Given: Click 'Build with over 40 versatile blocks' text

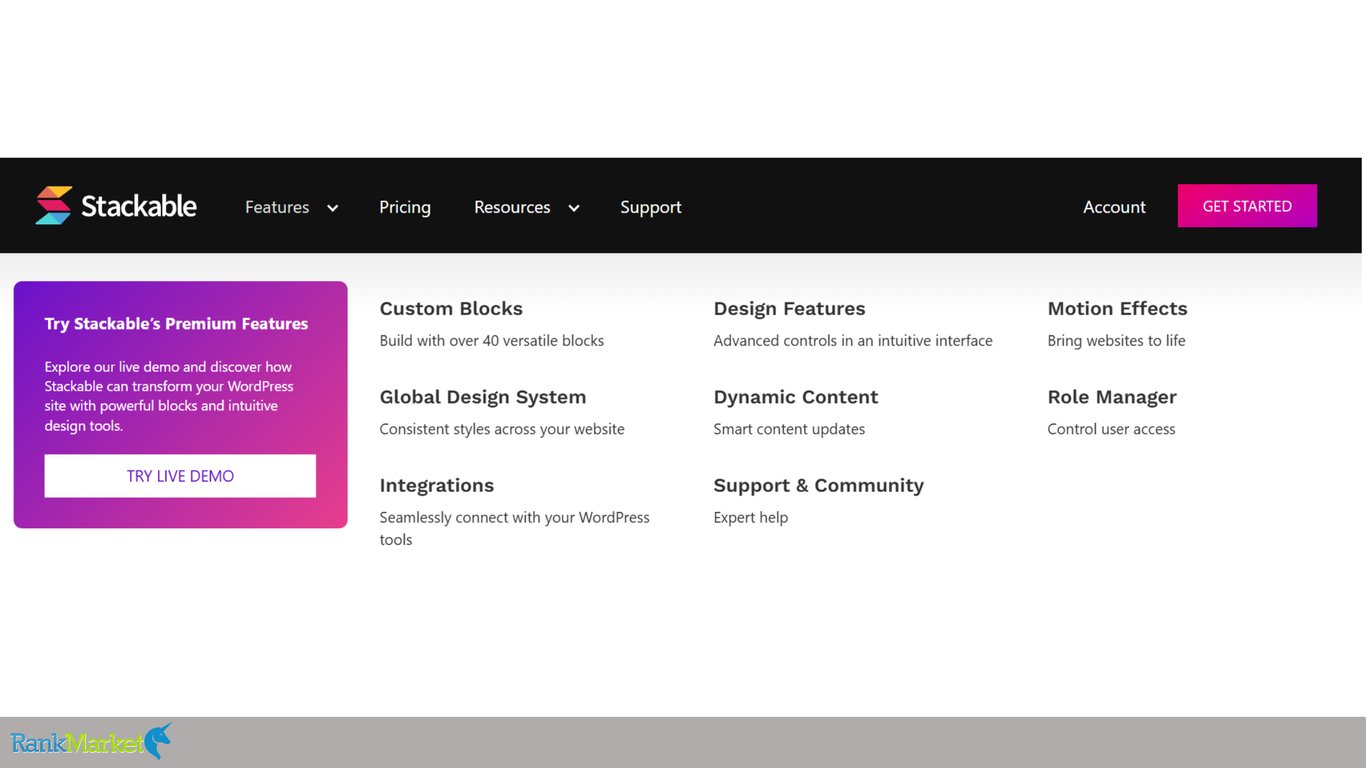Looking at the screenshot, I should coord(492,341).
